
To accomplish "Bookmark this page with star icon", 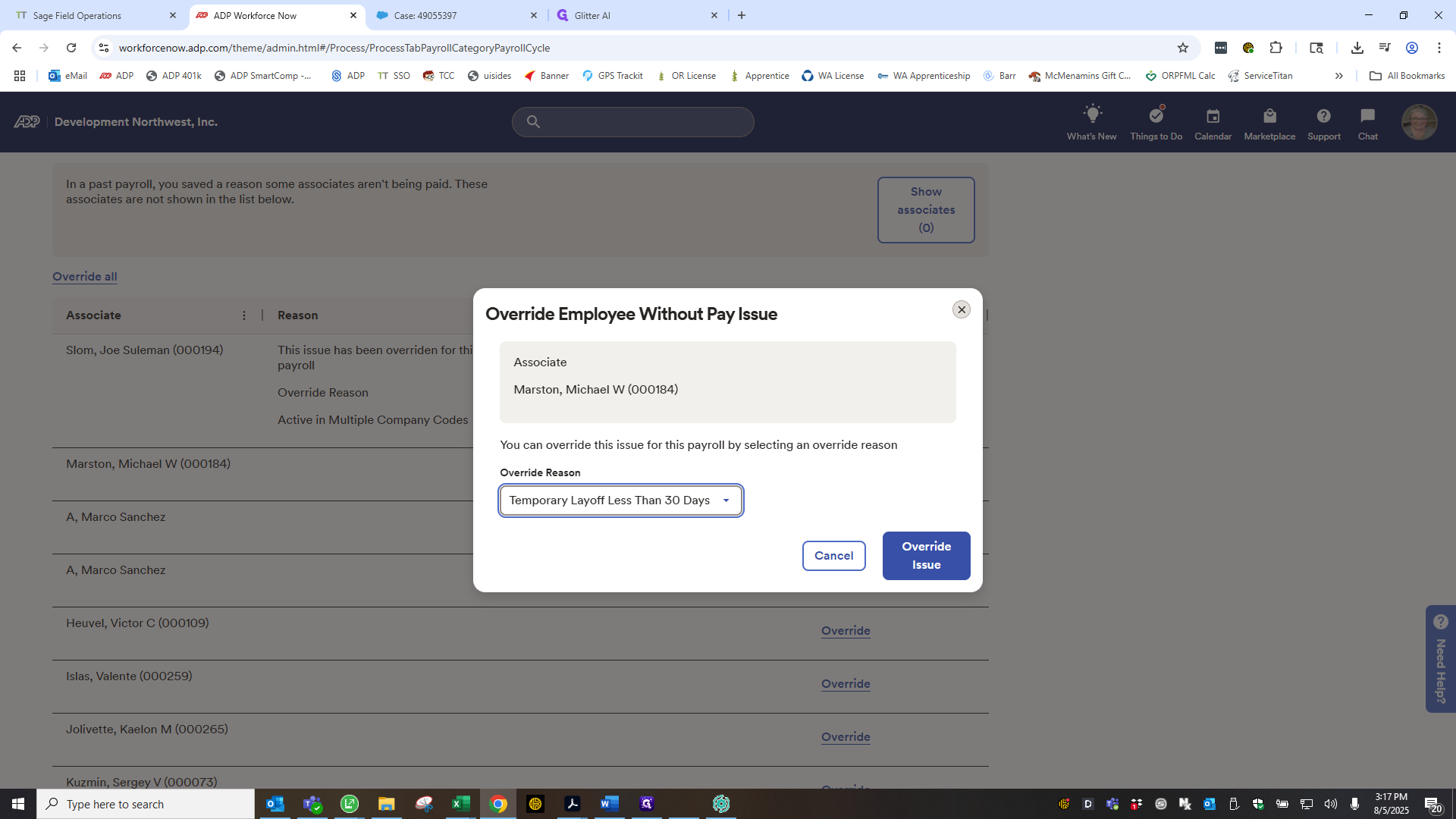I will (x=1183, y=48).
